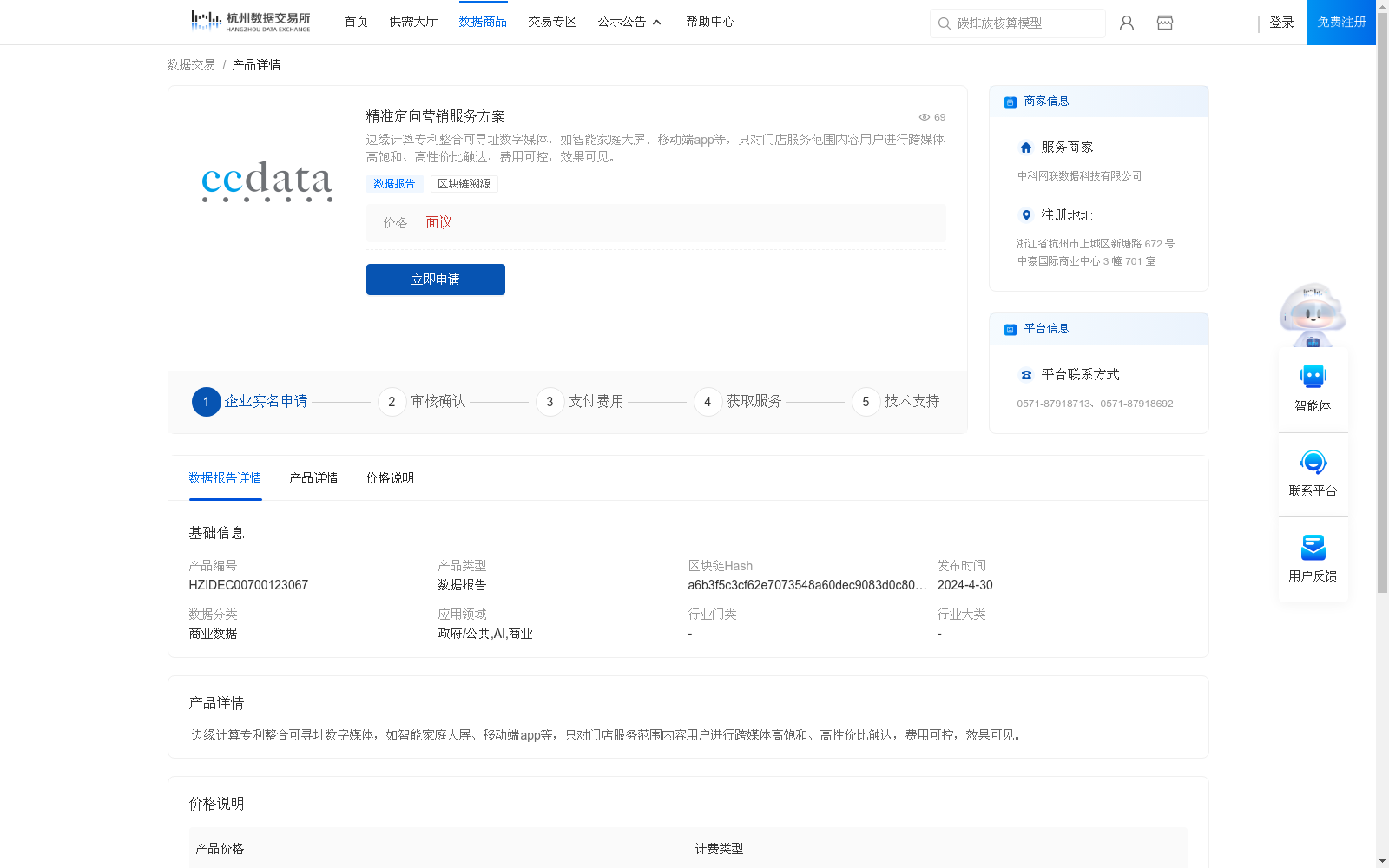
Task: Click the 面议 price text
Action: (x=439, y=223)
